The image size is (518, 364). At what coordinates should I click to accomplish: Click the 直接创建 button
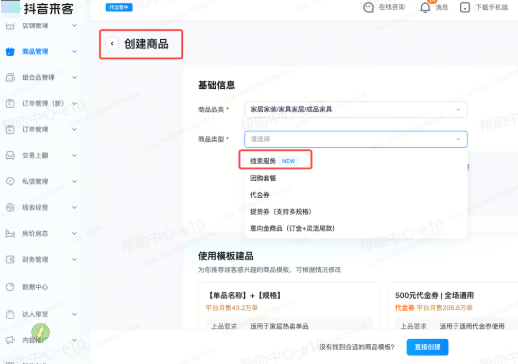(427, 347)
